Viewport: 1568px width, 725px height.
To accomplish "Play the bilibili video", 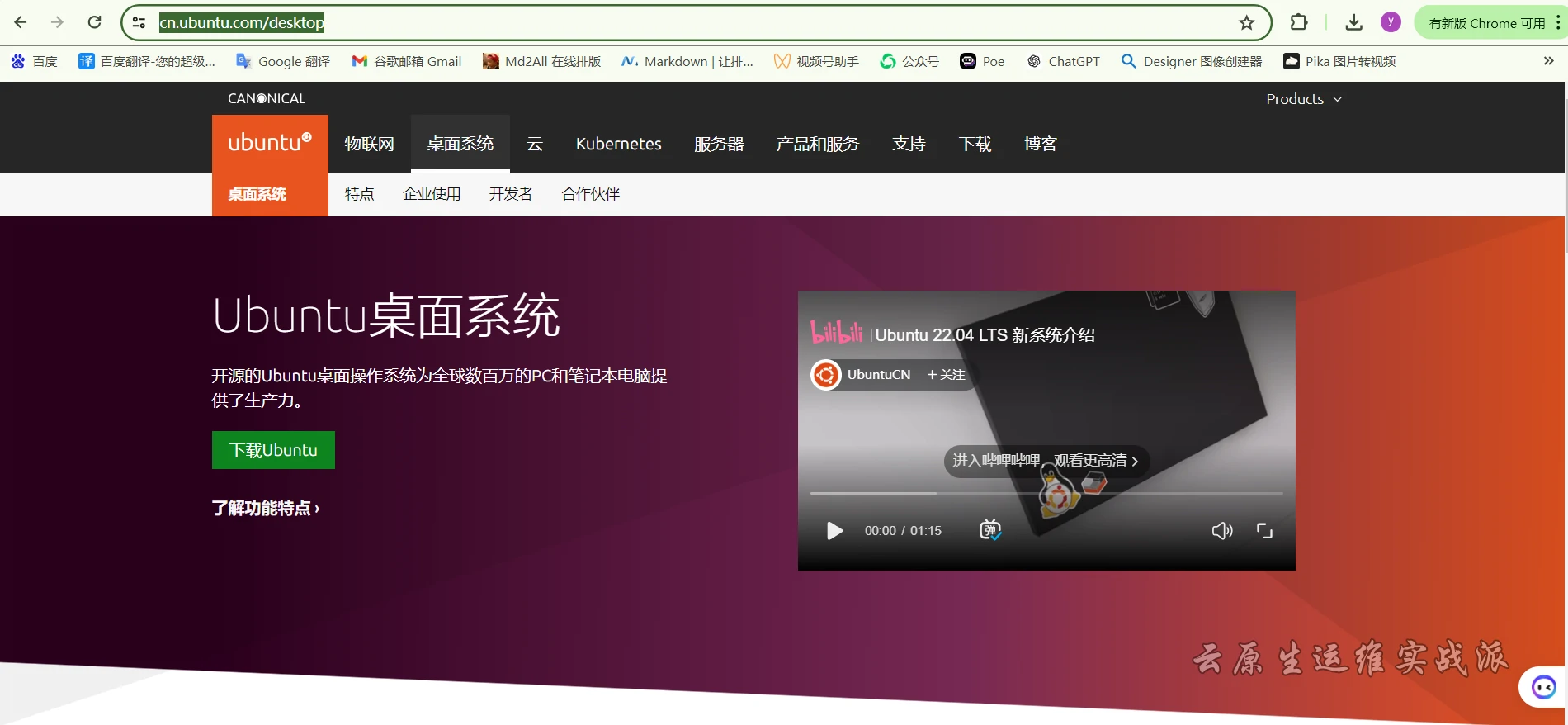I will (x=834, y=531).
